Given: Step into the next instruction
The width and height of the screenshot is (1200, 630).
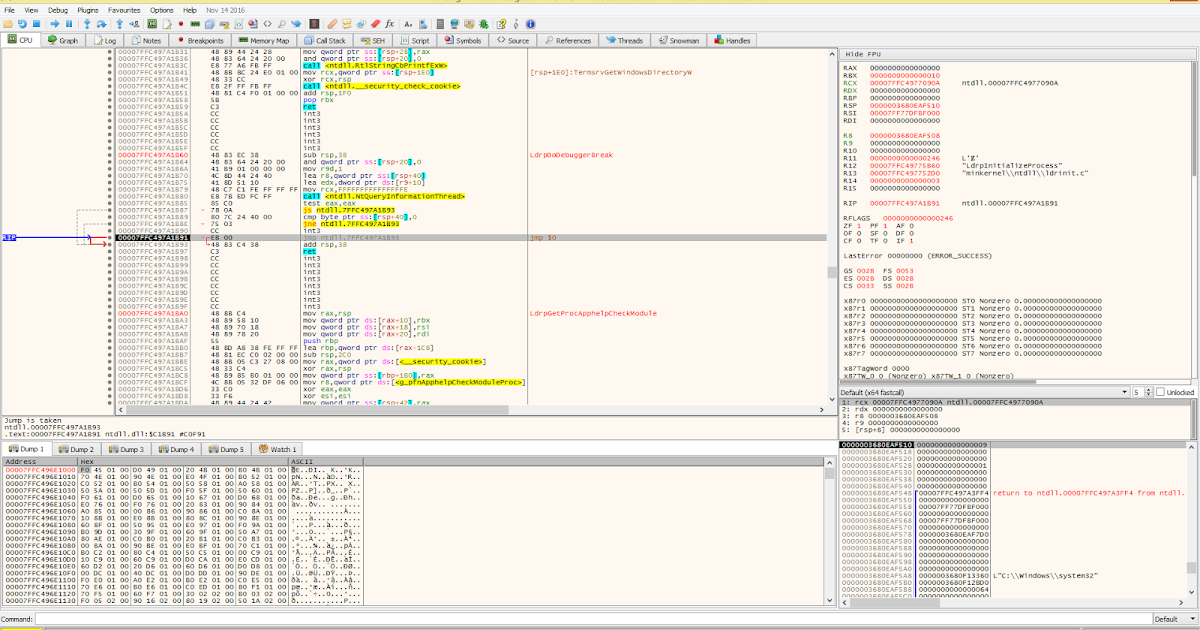Looking at the screenshot, I should click(86, 20).
